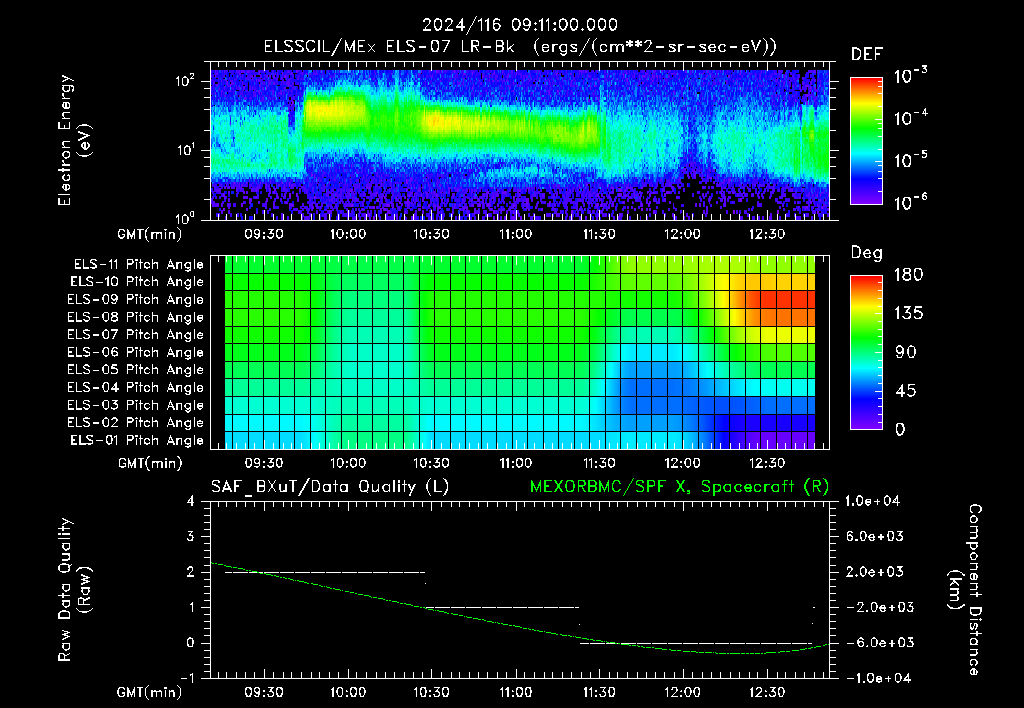Click the 180 degree color bar label
1024x708 pixels.
(x=908, y=274)
